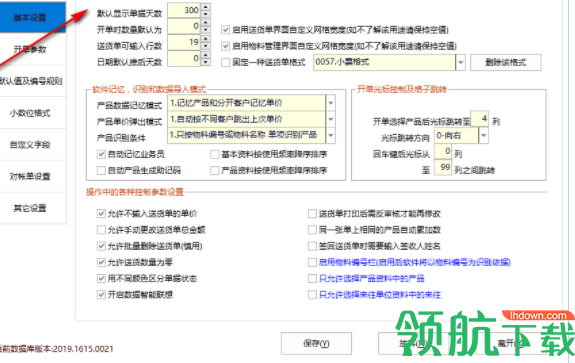Image resolution: width=575 pixels, height=363 pixels.
Task: Enable 启用物料编号栏 checkbox
Action: tap(312, 262)
